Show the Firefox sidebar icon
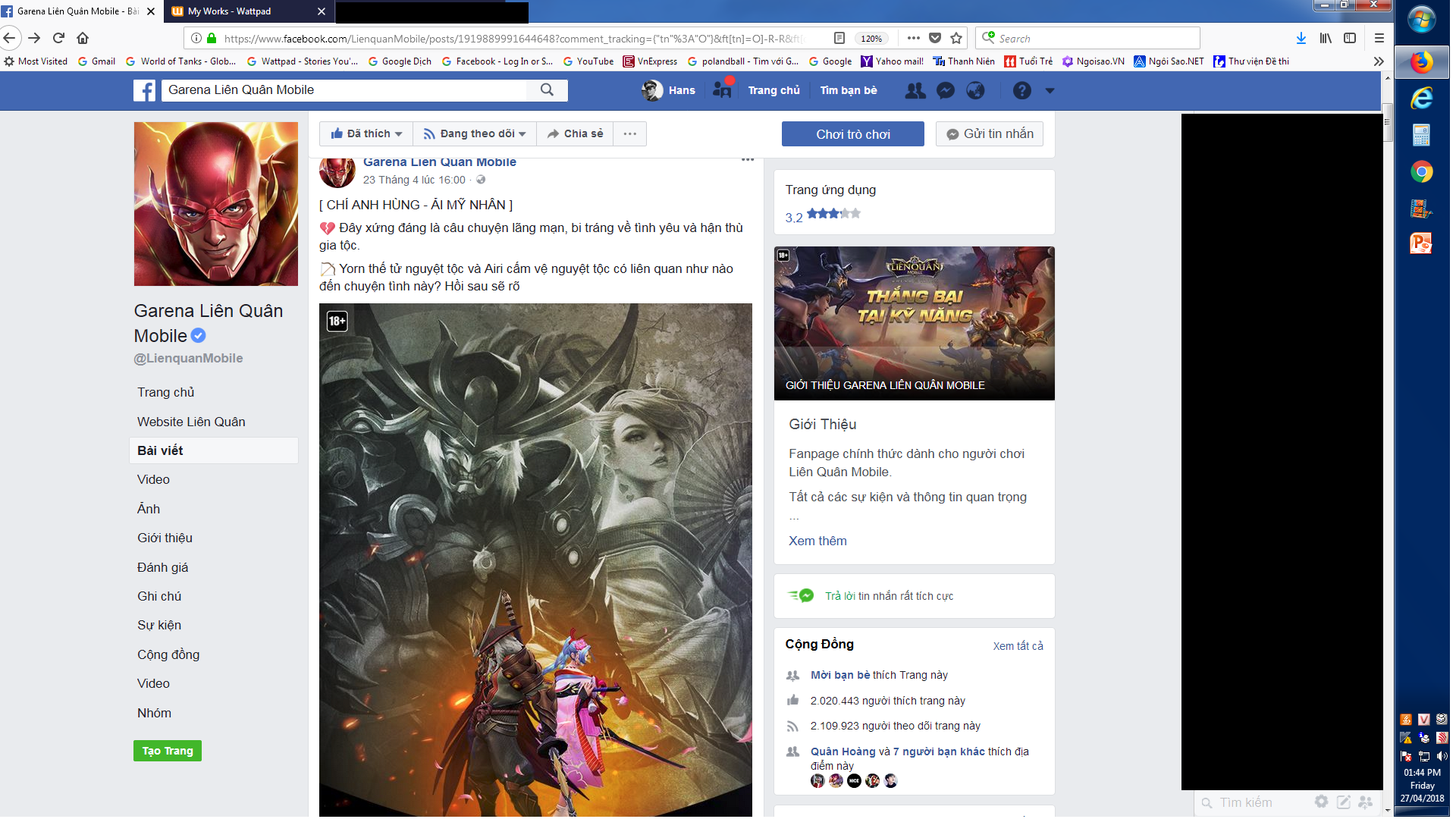The height and width of the screenshot is (819, 1456). tap(1350, 38)
